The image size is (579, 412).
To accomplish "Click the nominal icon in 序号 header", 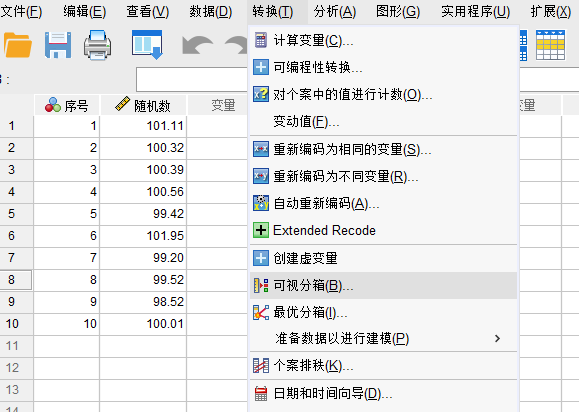I will pyautogui.click(x=53, y=105).
